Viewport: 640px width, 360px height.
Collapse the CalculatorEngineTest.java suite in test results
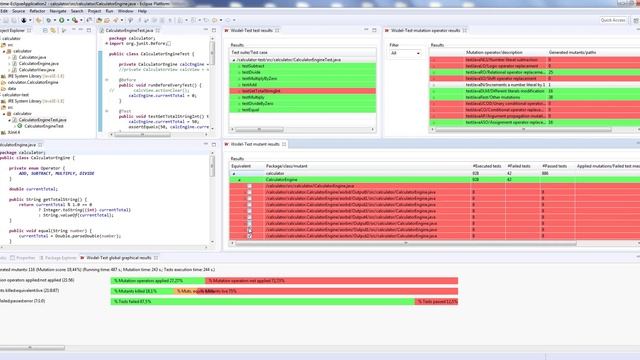[x=234, y=60]
